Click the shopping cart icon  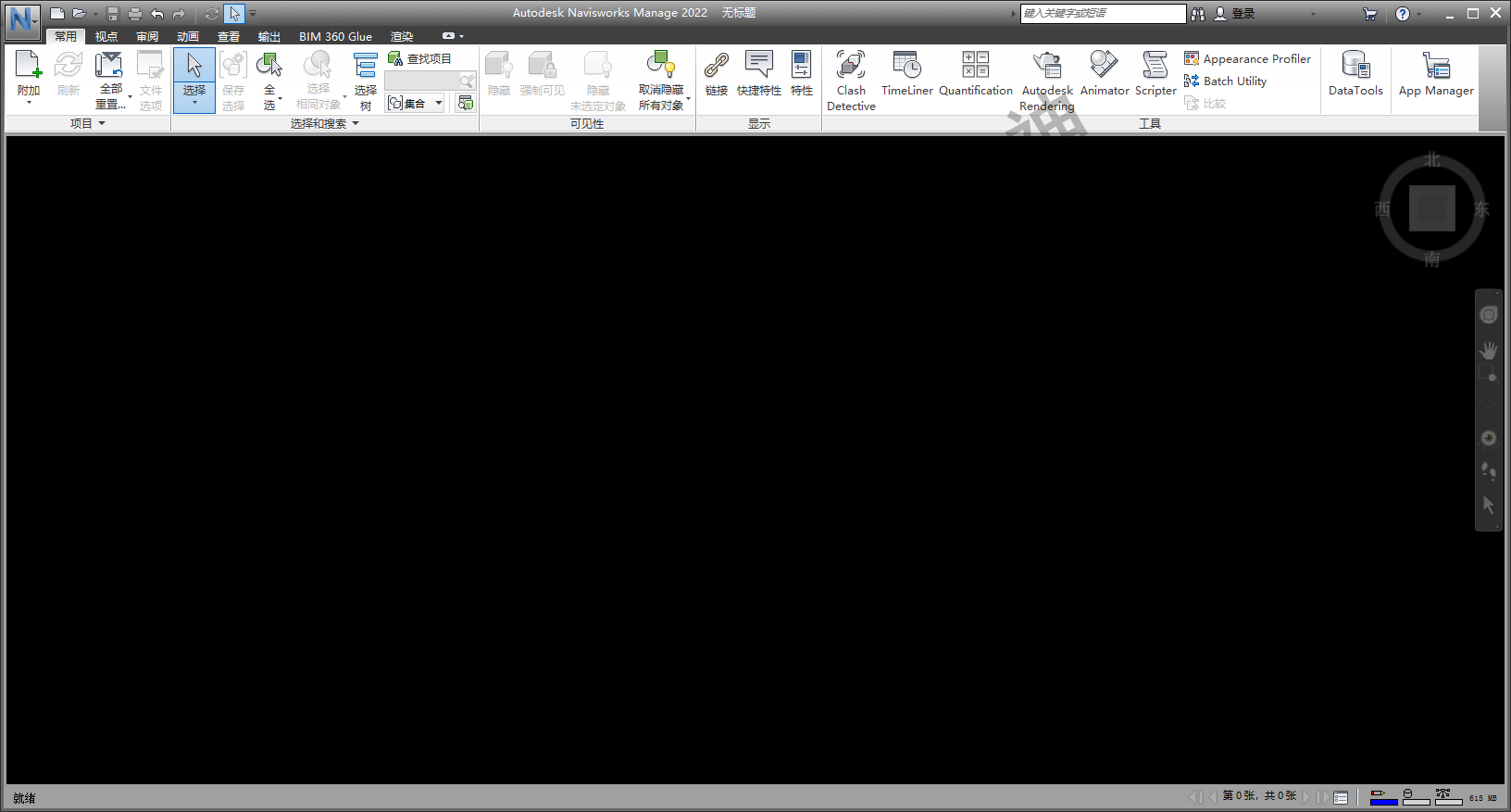(x=1370, y=14)
